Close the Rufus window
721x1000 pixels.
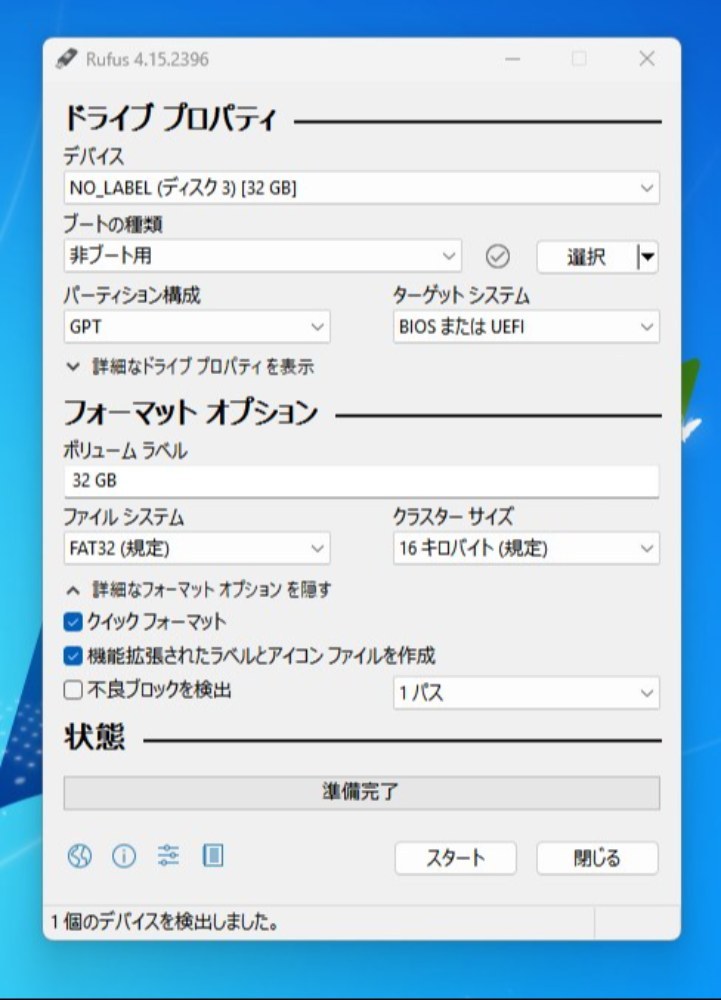point(646,59)
